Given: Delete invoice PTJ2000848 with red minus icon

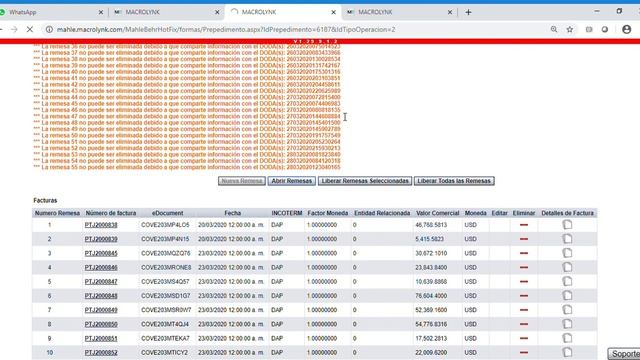Looking at the screenshot, I should (x=524, y=296).
